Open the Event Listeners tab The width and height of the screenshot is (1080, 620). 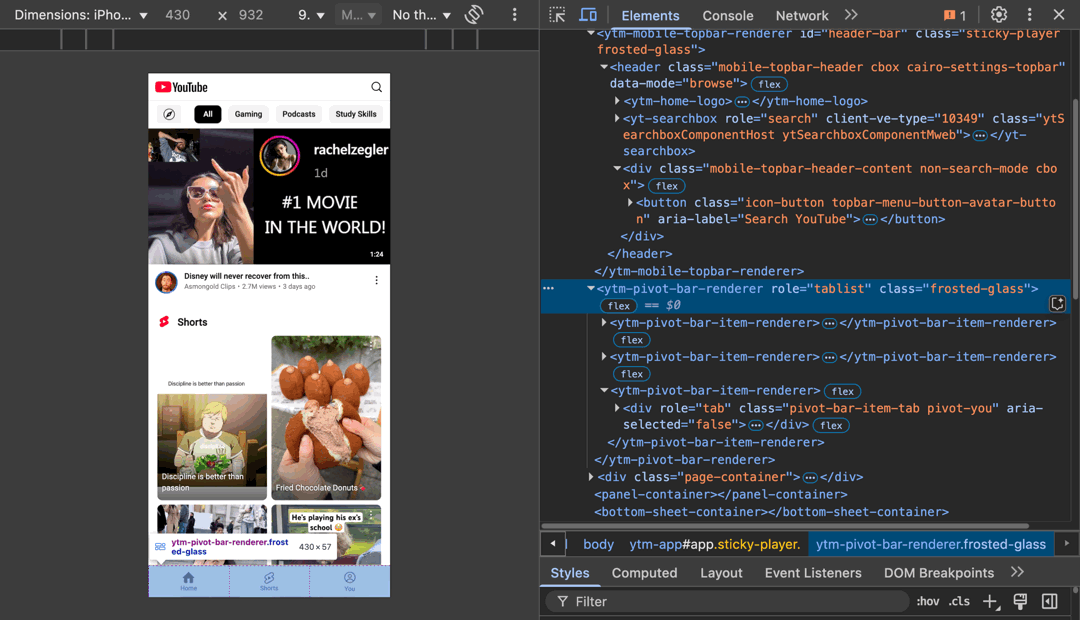point(813,572)
